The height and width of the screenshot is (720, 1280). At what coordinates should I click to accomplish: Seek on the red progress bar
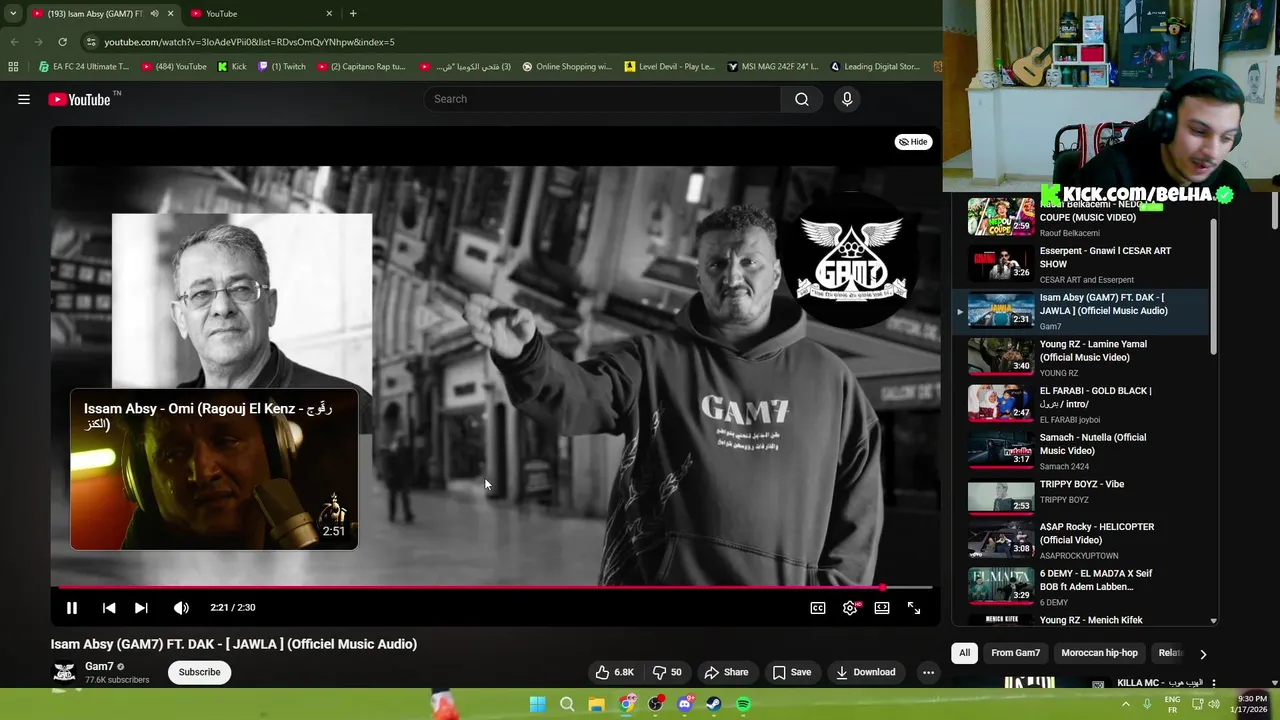[495, 587]
